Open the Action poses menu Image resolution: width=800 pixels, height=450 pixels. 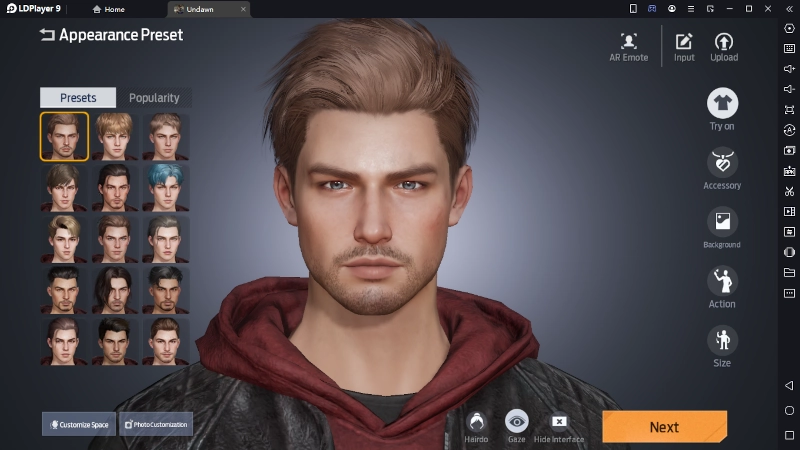coord(722,287)
